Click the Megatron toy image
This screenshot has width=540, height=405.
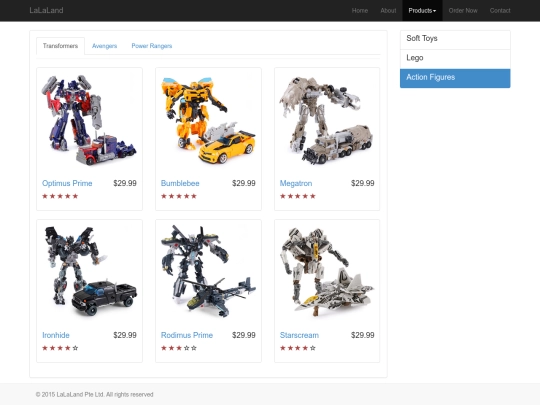point(327,121)
